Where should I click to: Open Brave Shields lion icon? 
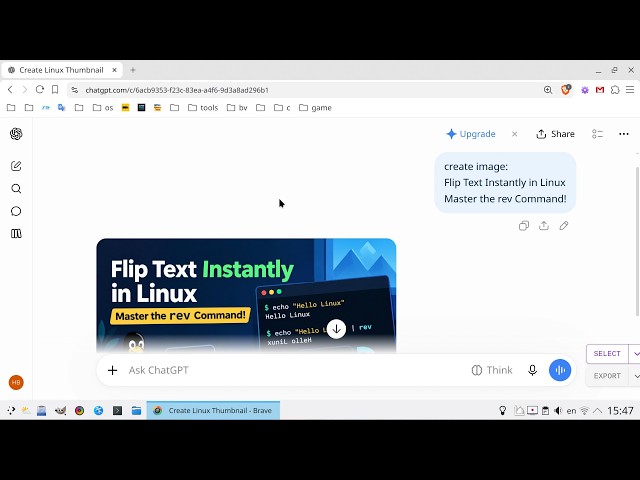pos(566,90)
